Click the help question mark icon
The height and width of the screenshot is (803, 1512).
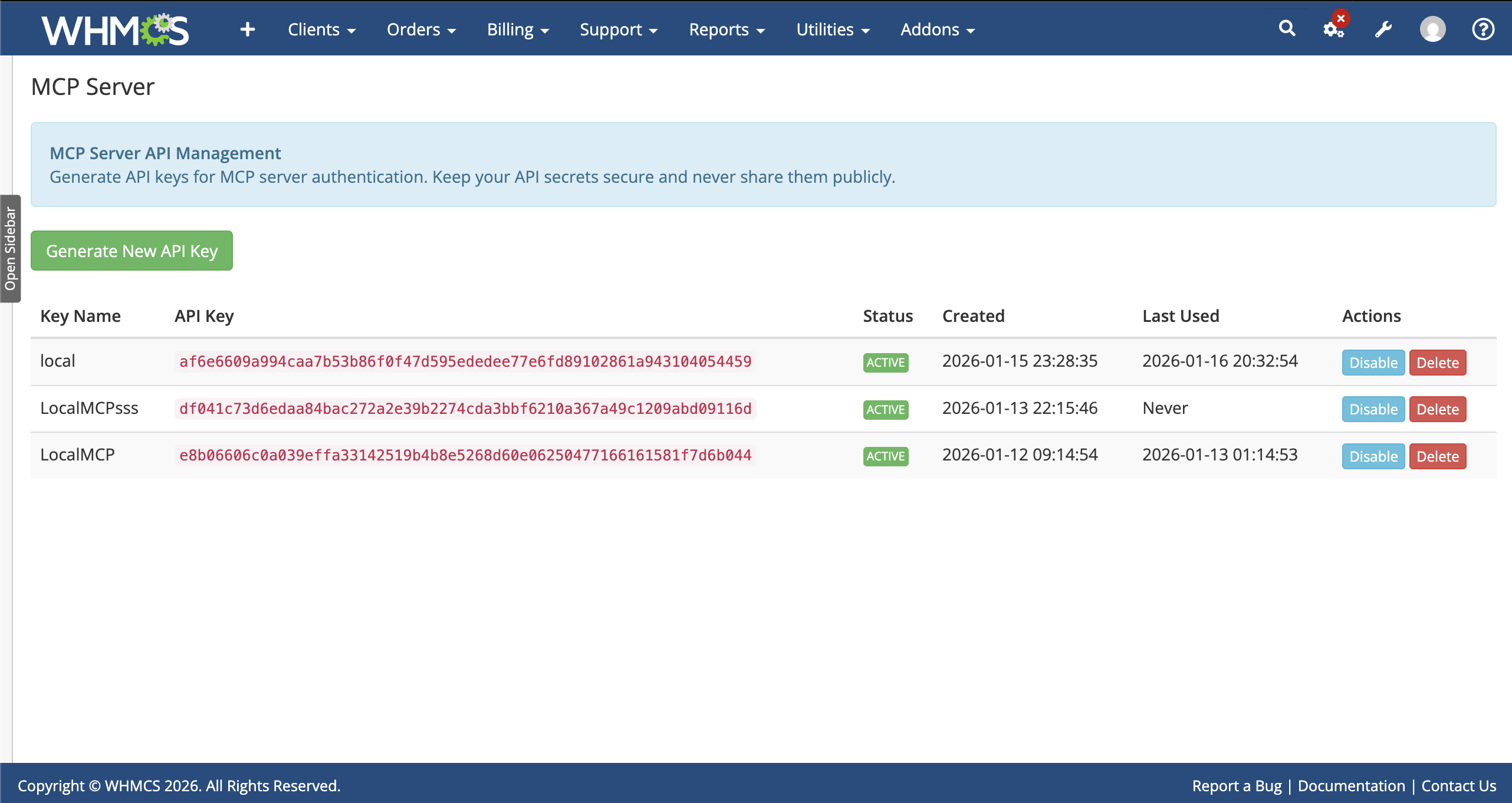[1483, 29]
